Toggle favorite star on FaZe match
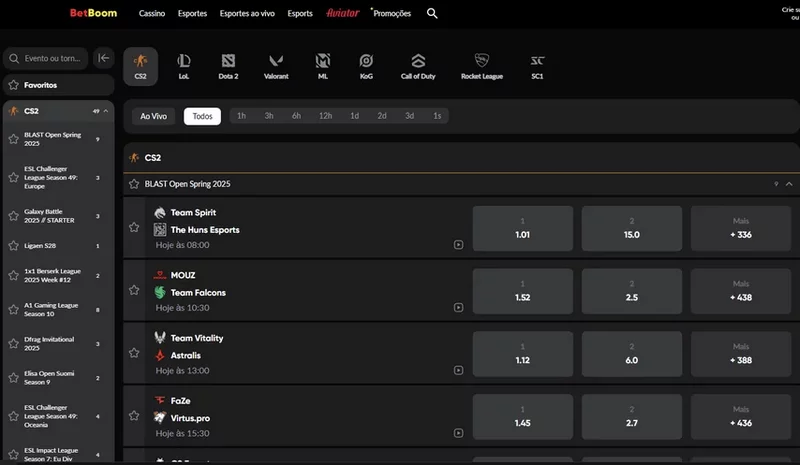This screenshot has height=465, width=800. tap(134, 415)
